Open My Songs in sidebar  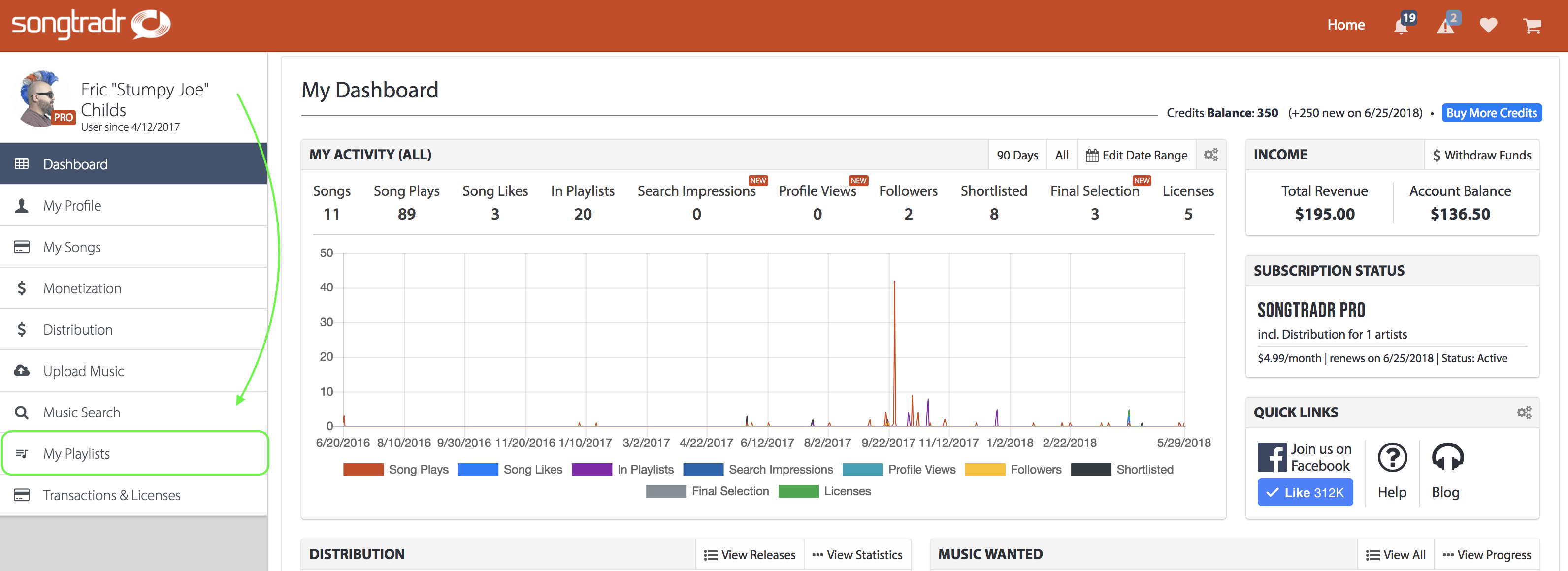pos(133,247)
